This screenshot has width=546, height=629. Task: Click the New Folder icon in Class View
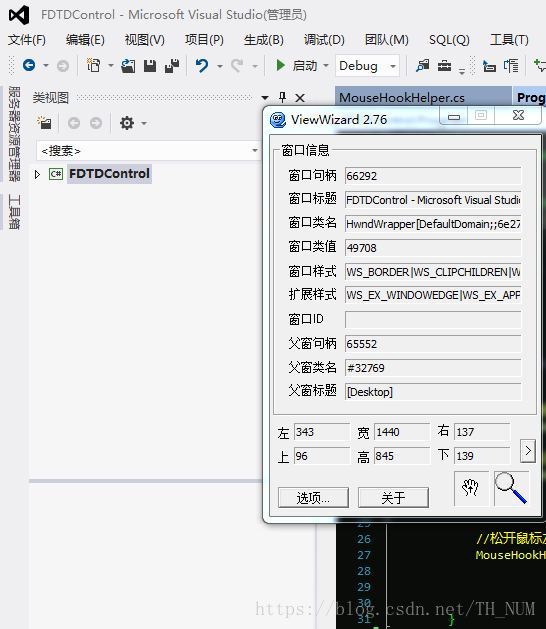click(45, 123)
